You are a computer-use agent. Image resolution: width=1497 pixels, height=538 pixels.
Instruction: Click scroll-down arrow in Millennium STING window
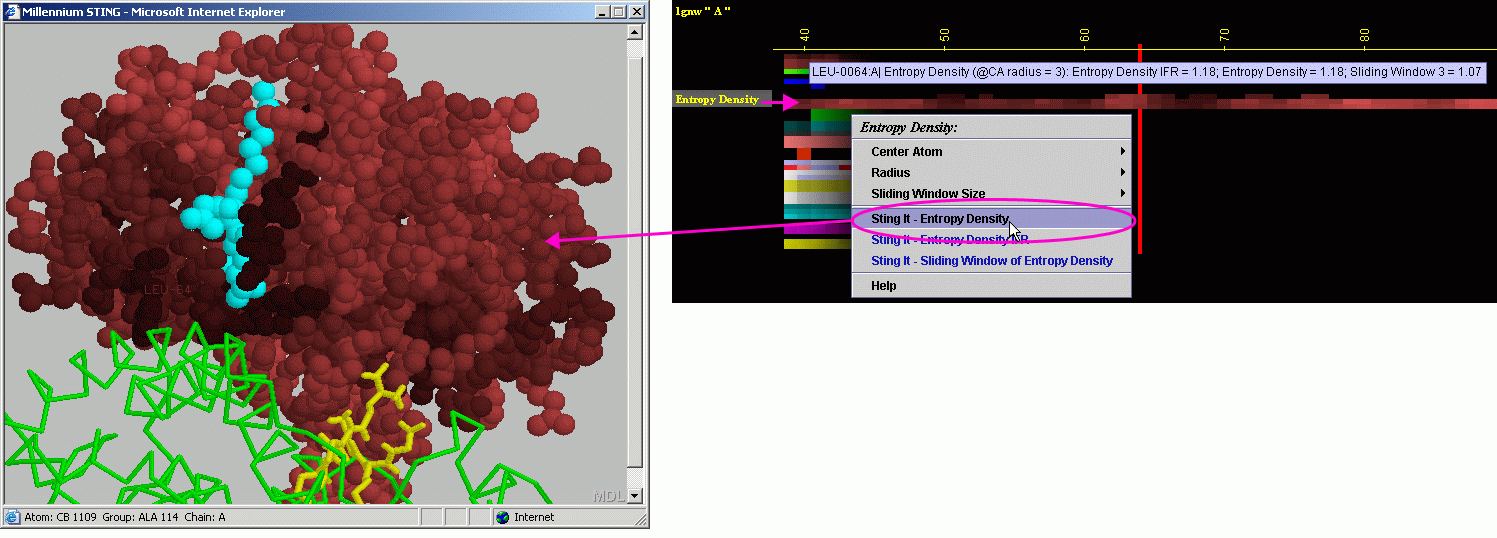tap(634, 495)
